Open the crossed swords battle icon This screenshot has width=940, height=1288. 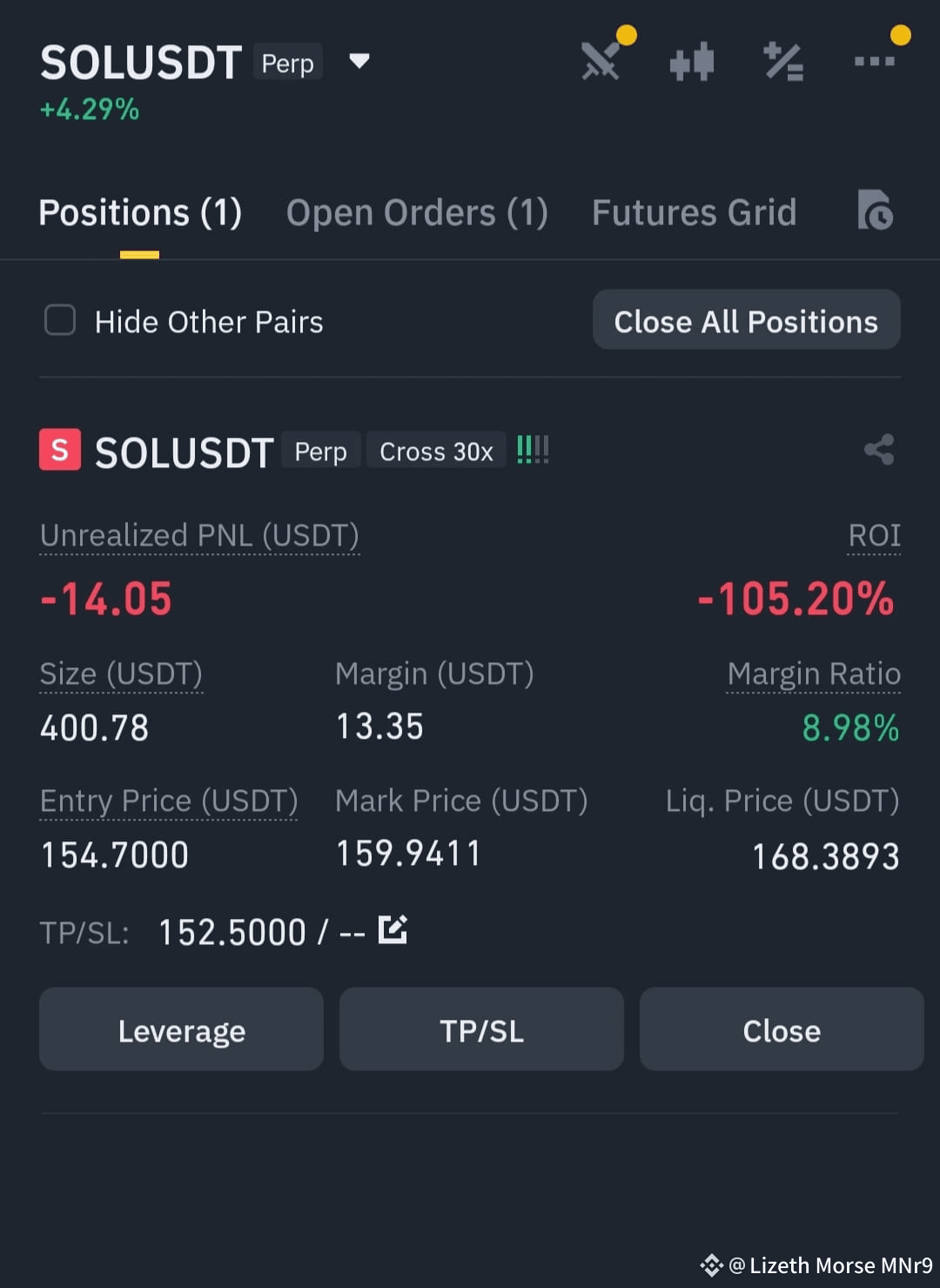pos(601,61)
